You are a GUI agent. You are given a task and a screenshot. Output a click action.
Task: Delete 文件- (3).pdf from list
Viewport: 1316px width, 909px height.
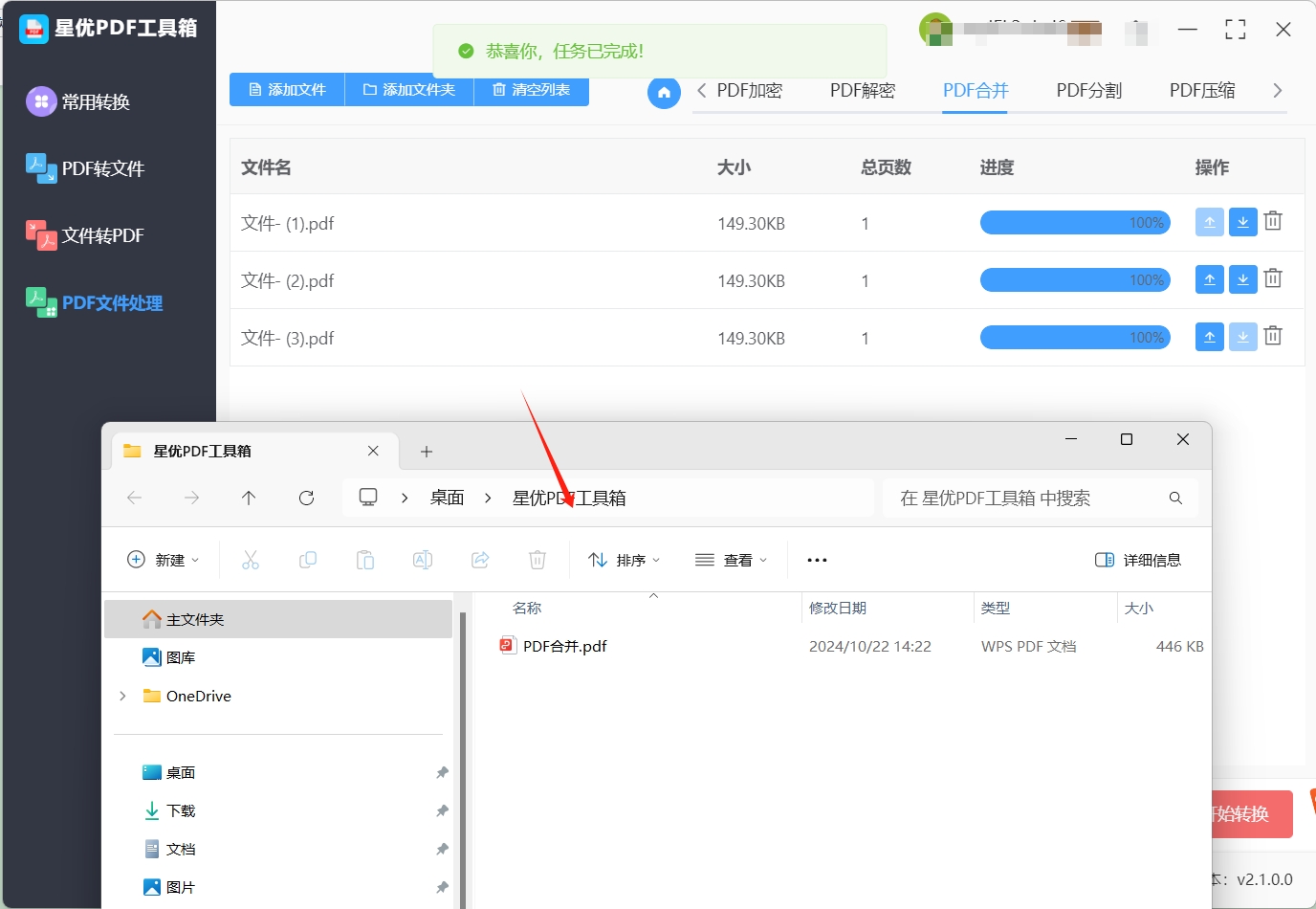[x=1273, y=336]
